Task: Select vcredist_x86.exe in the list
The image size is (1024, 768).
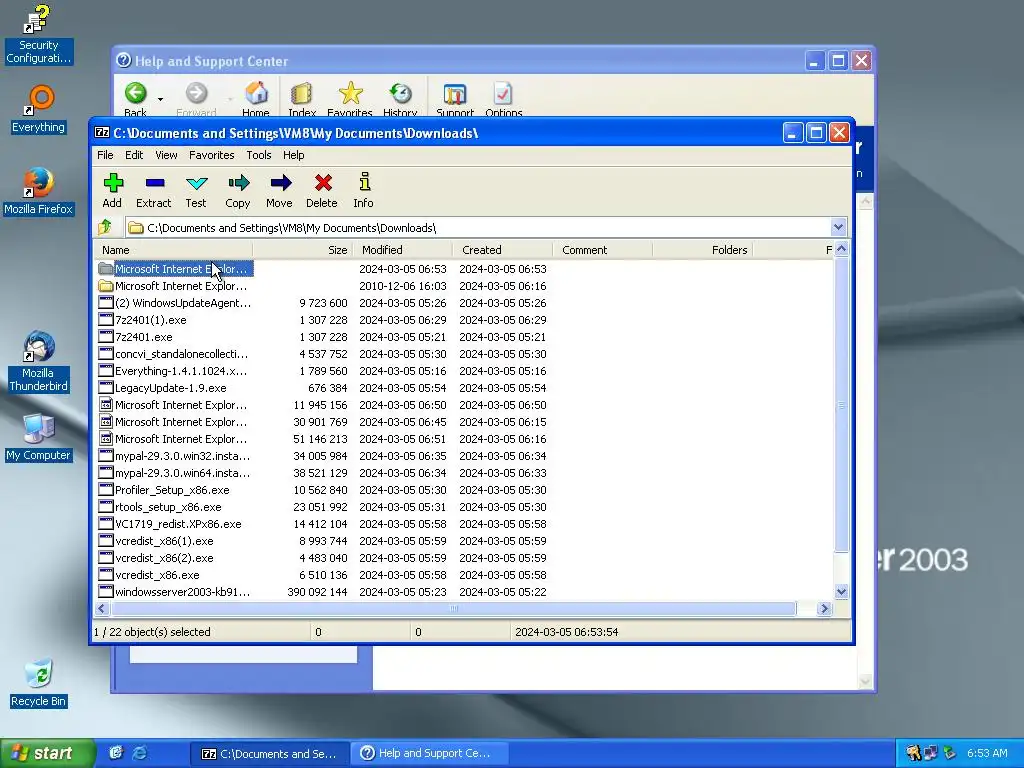Action: coord(157,575)
